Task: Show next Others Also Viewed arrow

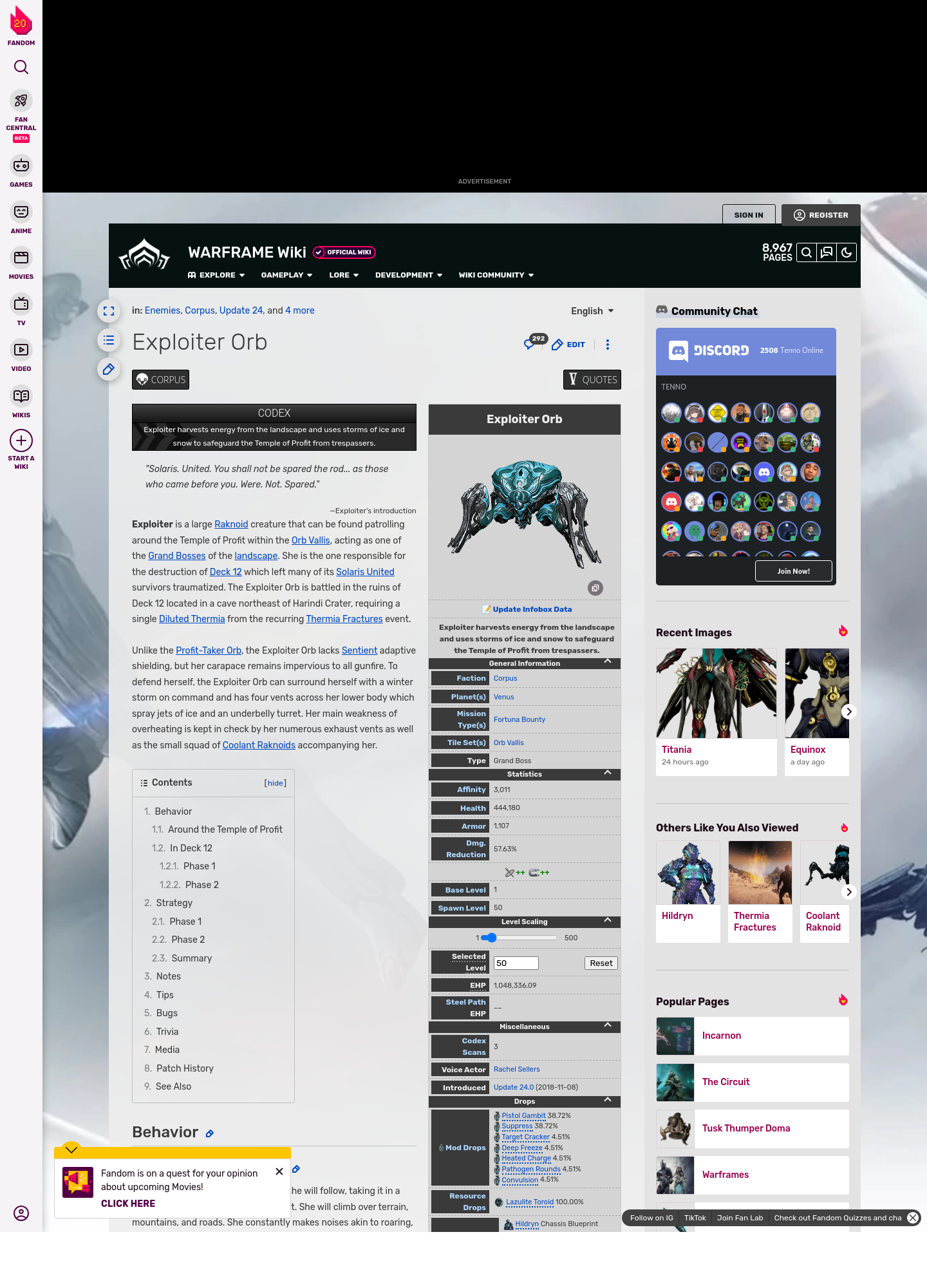Action: point(849,892)
